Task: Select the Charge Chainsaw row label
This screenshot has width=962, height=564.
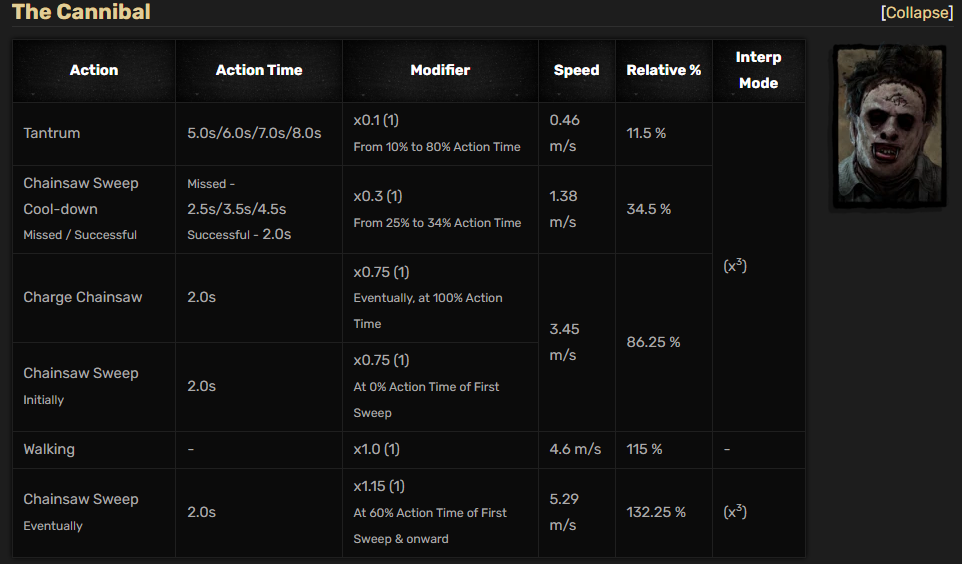Action: tap(83, 297)
